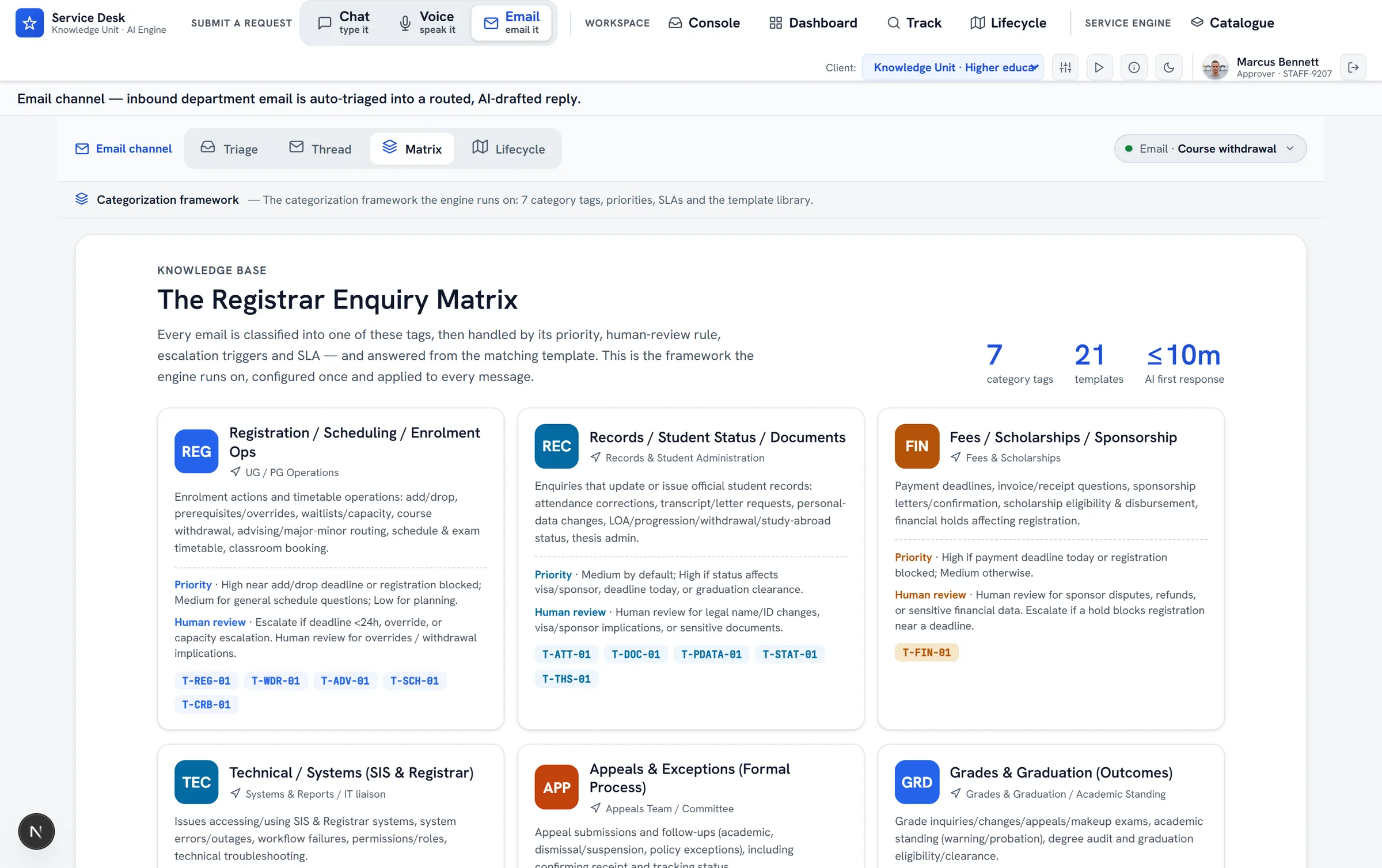Expand the Client Knowledge Unit dropdown
Image resolution: width=1382 pixels, height=868 pixels.
tap(953, 67)
